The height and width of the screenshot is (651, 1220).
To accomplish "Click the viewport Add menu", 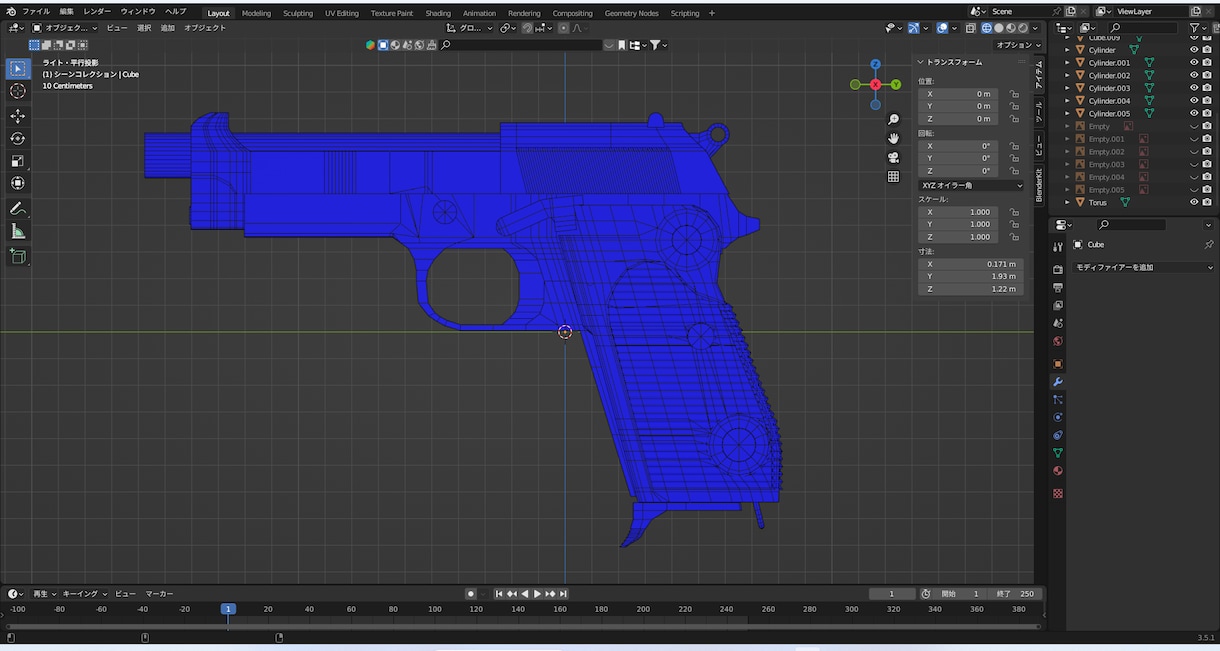I will (x=167, y=28).
